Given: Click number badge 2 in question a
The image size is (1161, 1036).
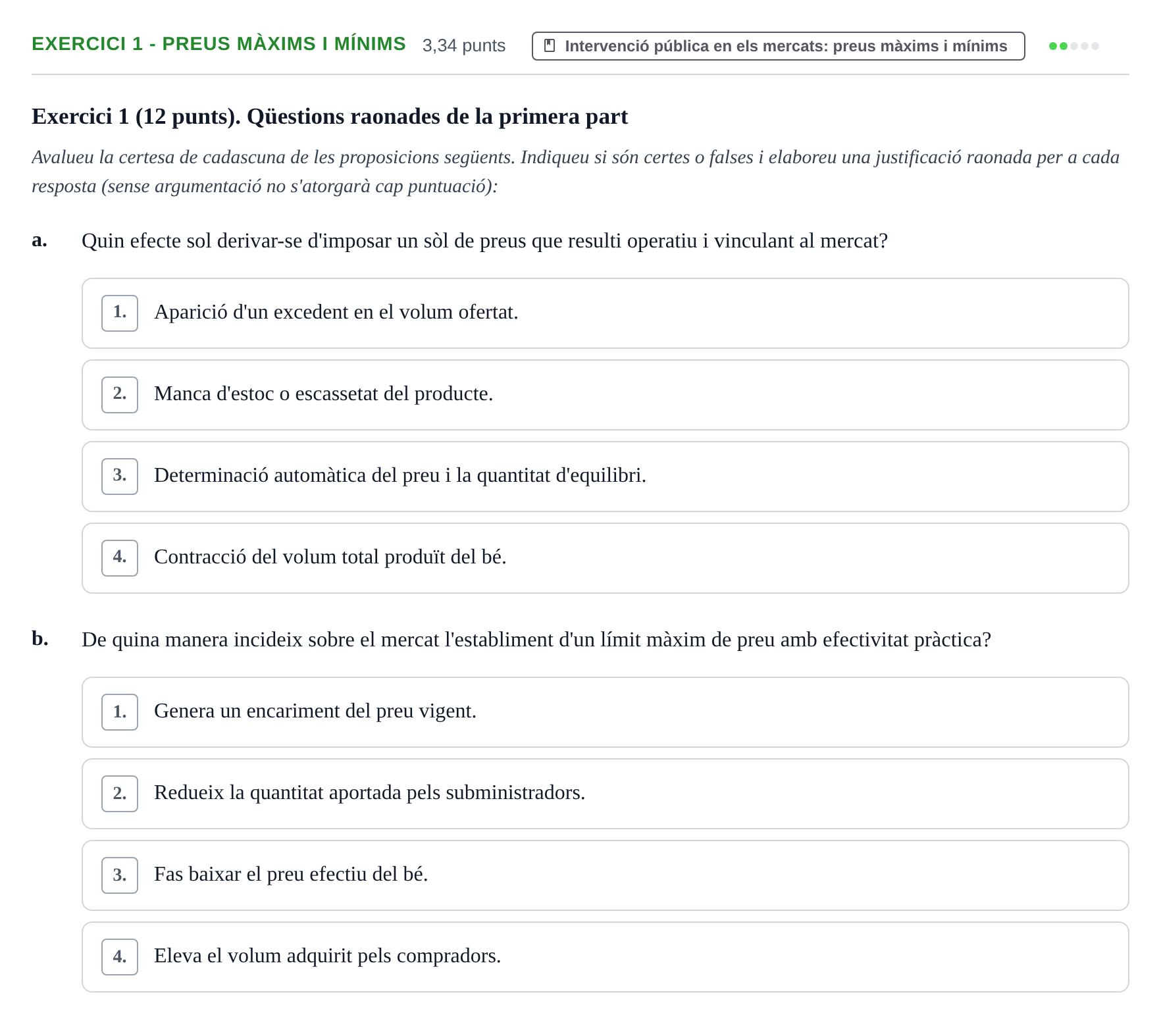Looking at the screenshot, I should tap(120, 395).
